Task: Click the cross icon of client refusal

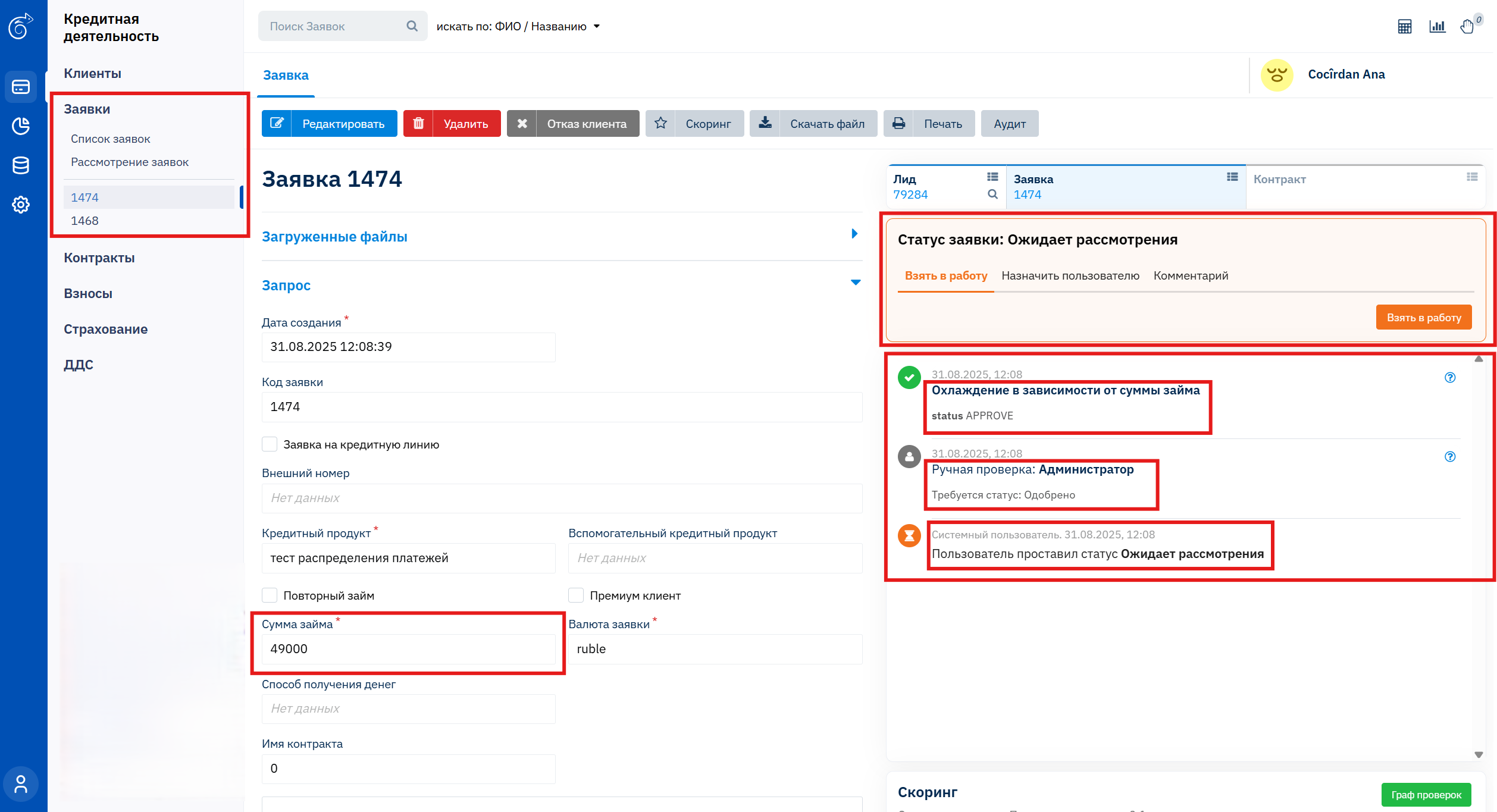Action: click(x=522, y=123)
